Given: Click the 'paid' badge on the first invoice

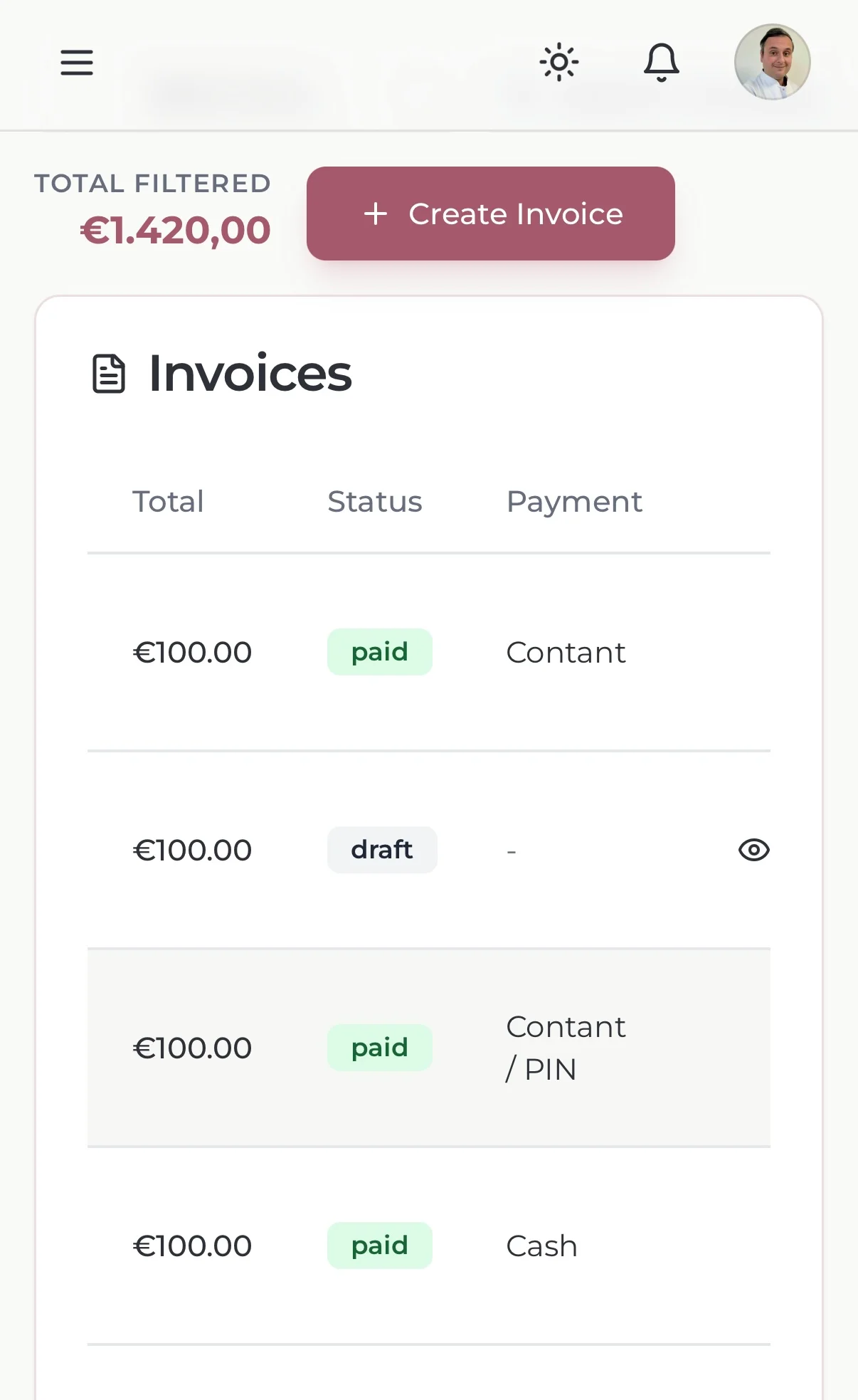Looking at the screenshot, I should click(379, 651).
